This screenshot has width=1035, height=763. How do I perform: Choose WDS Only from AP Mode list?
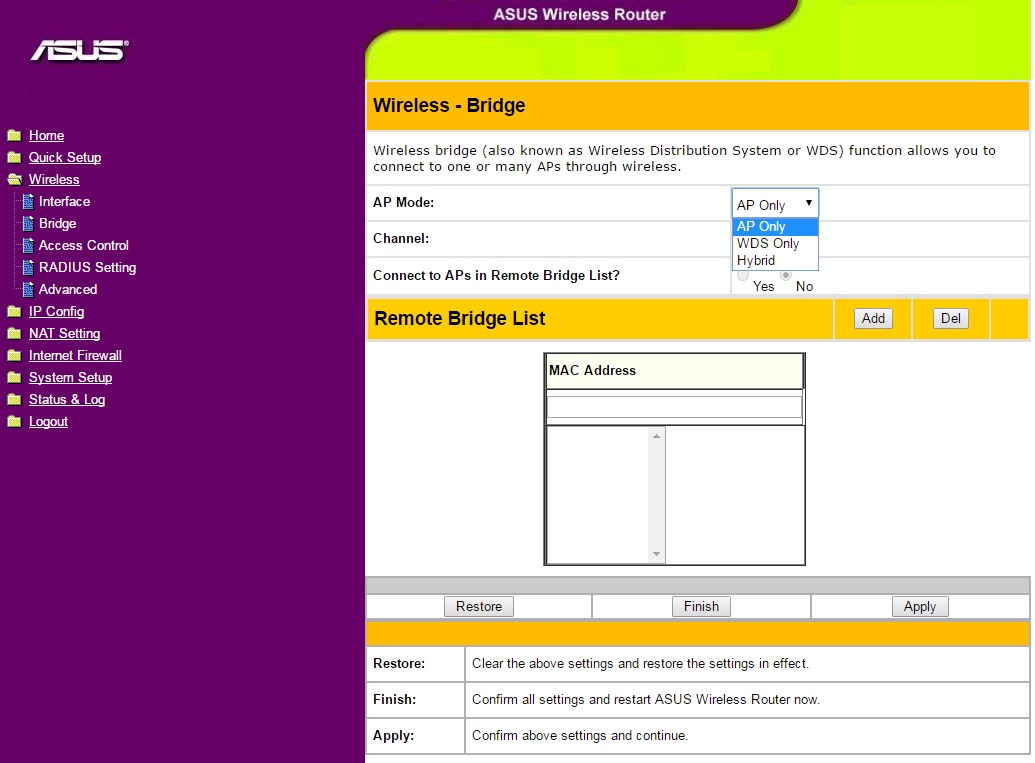(768, 243)
